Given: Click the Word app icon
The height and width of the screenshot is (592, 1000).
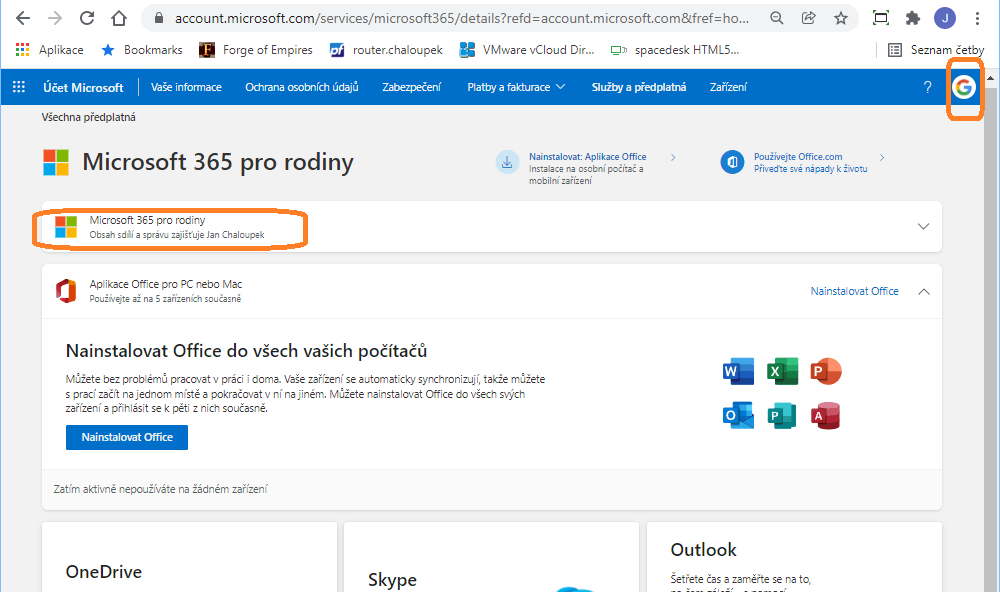Looking at the screenshot, I should 739,371.
